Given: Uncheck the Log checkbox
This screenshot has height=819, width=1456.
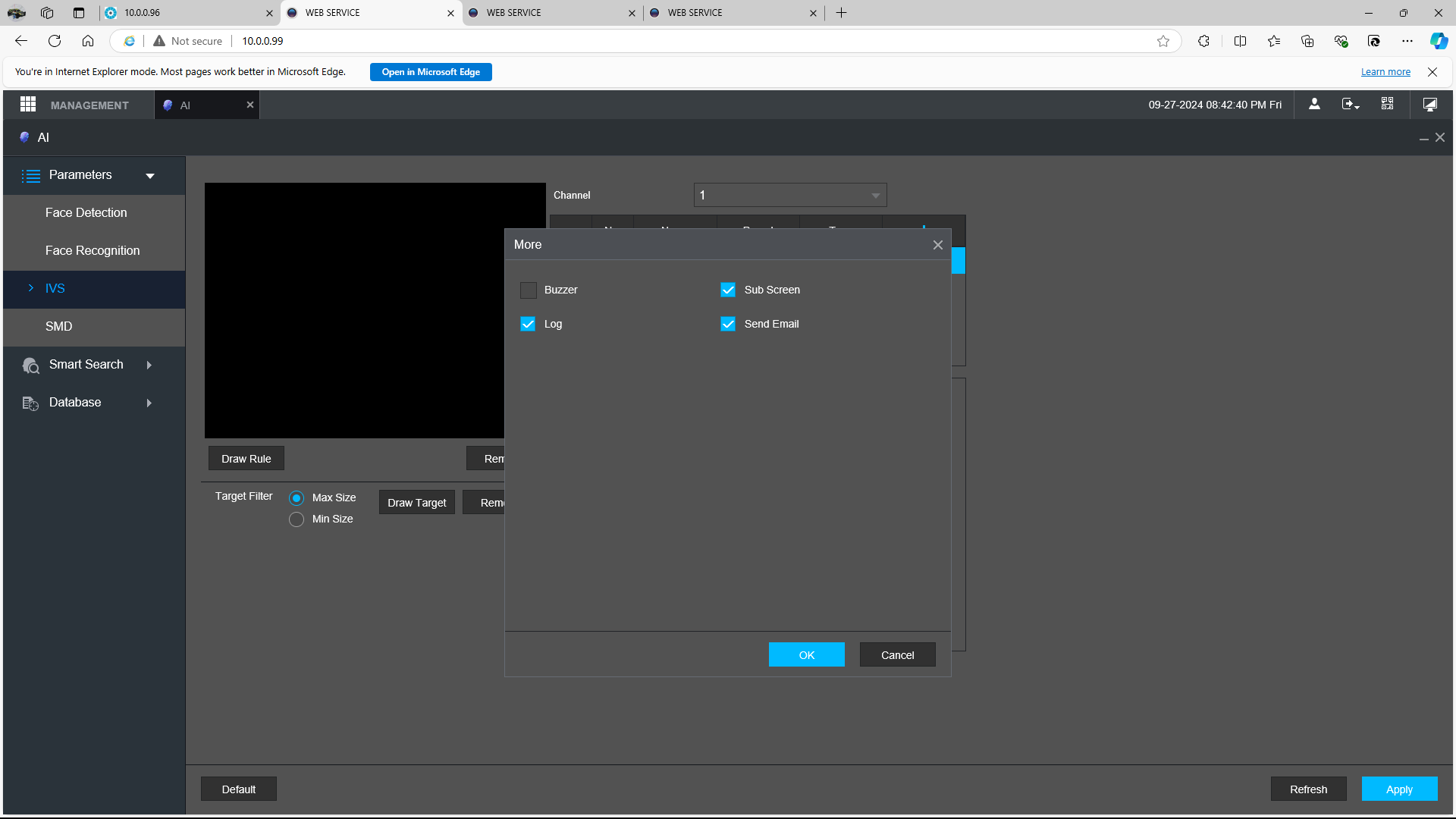Looking at the screenshot, I should 529,325.
